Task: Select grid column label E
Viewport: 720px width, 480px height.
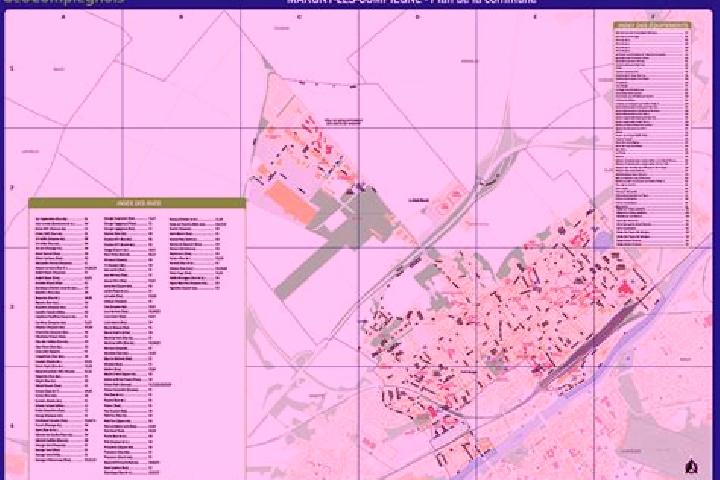Action: pyautogui.click(x=535, y=17)
